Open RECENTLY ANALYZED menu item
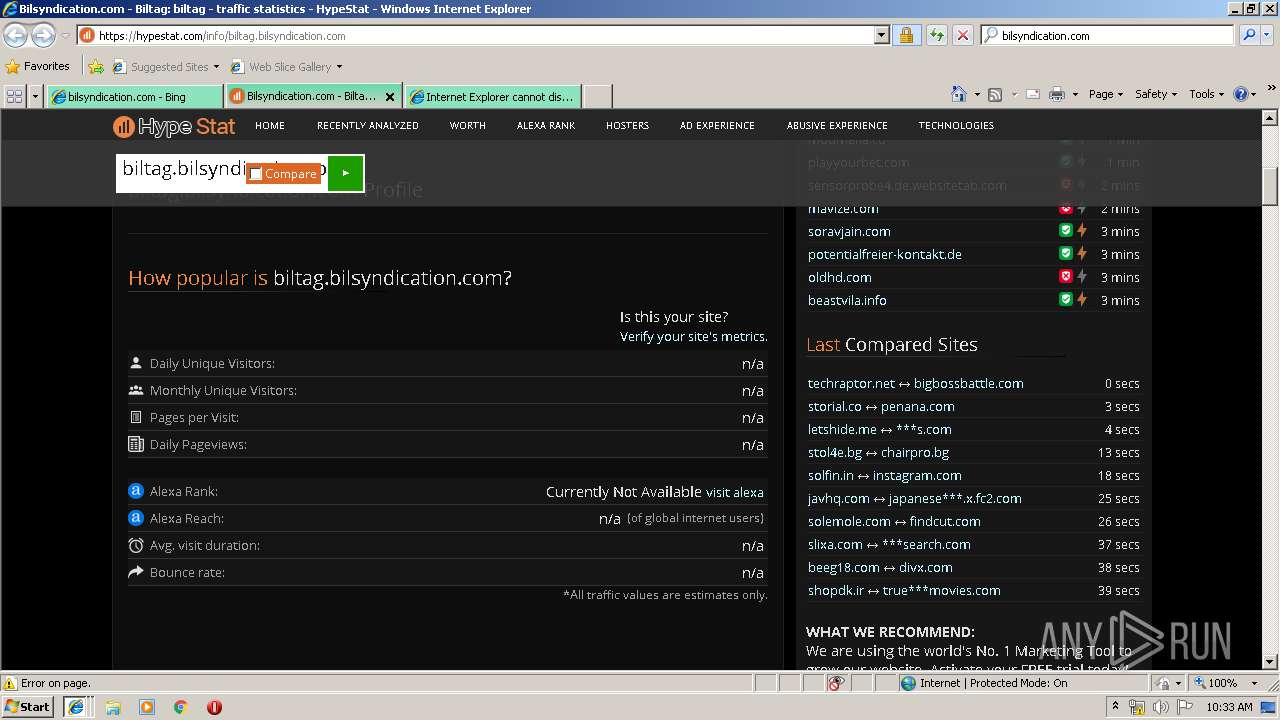1280x720 pixels. pos(368,126)
